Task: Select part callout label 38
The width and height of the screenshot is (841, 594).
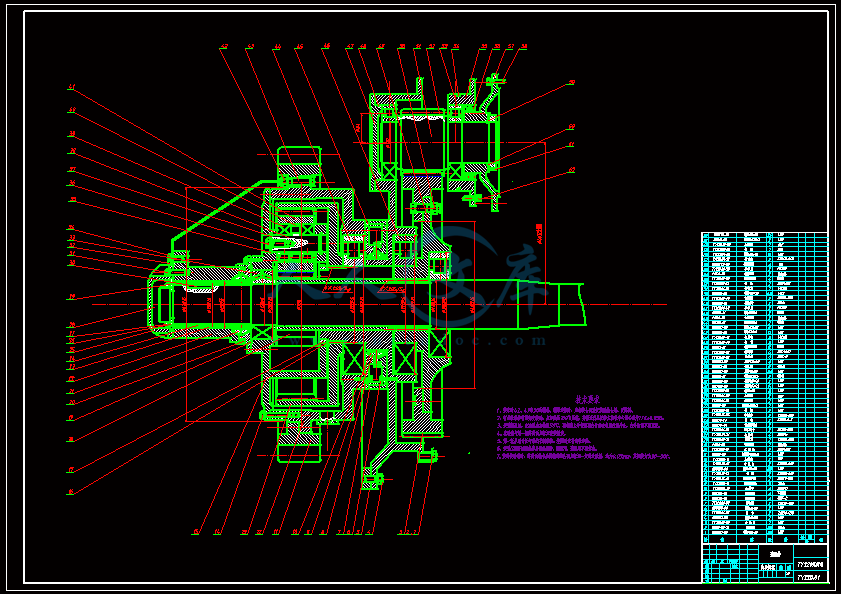Action: tap(71, 134)
